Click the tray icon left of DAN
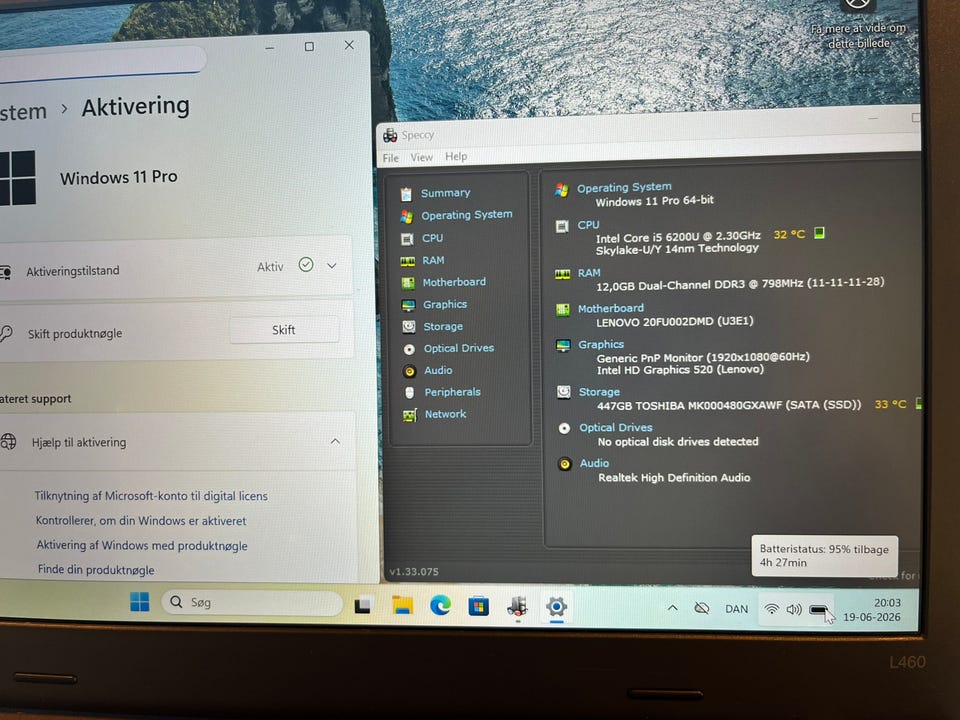 702,609
